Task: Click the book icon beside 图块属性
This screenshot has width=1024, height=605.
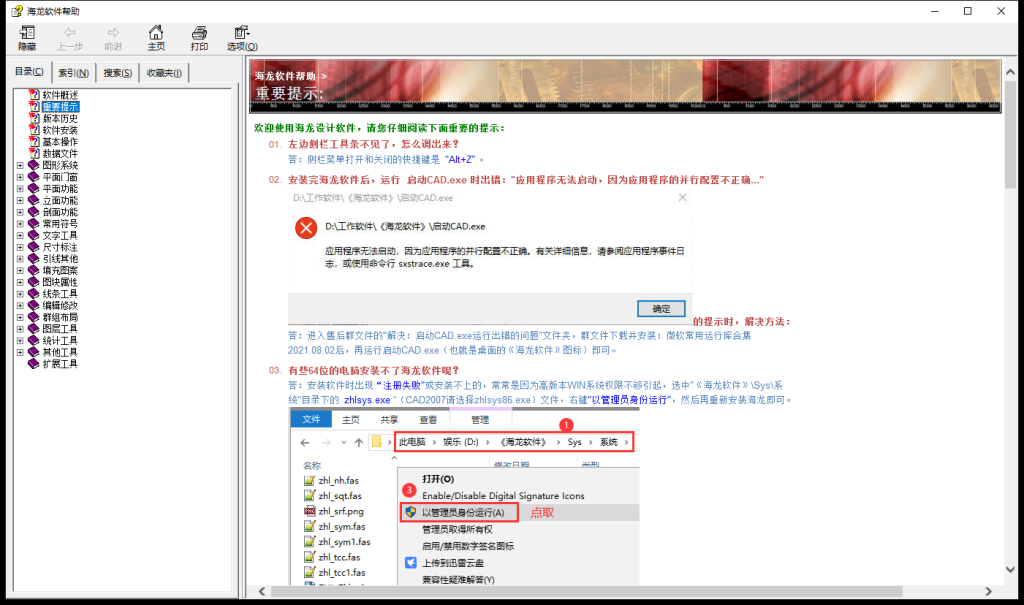Action: tap(34, 282)
